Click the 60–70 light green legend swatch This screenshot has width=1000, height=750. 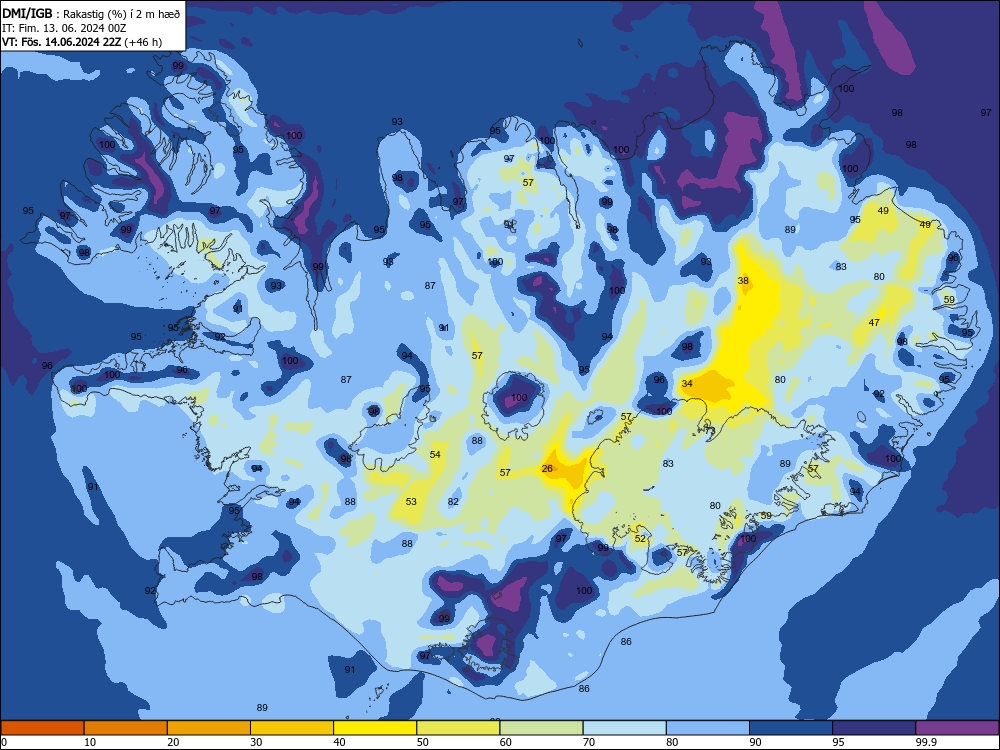click(541, 728)
